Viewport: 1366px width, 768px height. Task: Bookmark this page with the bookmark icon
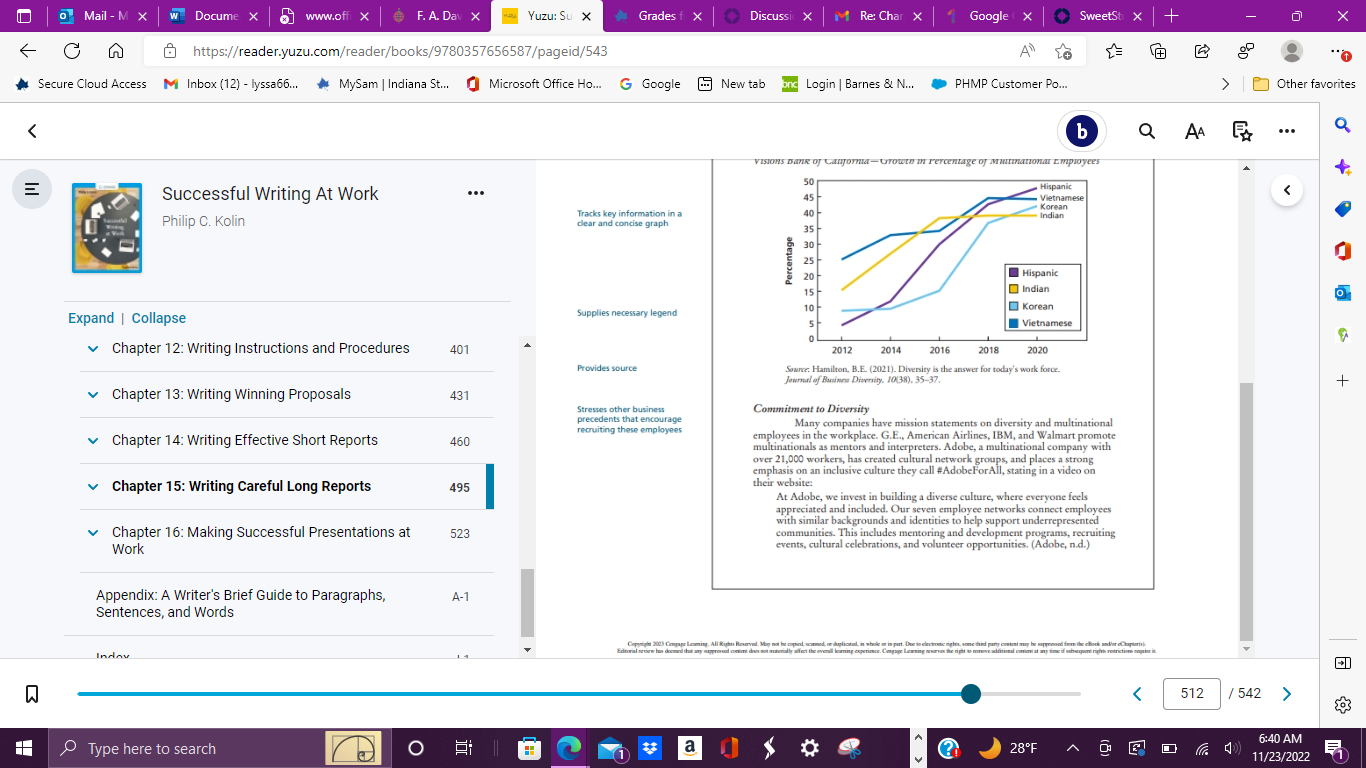tap(32, 694)
